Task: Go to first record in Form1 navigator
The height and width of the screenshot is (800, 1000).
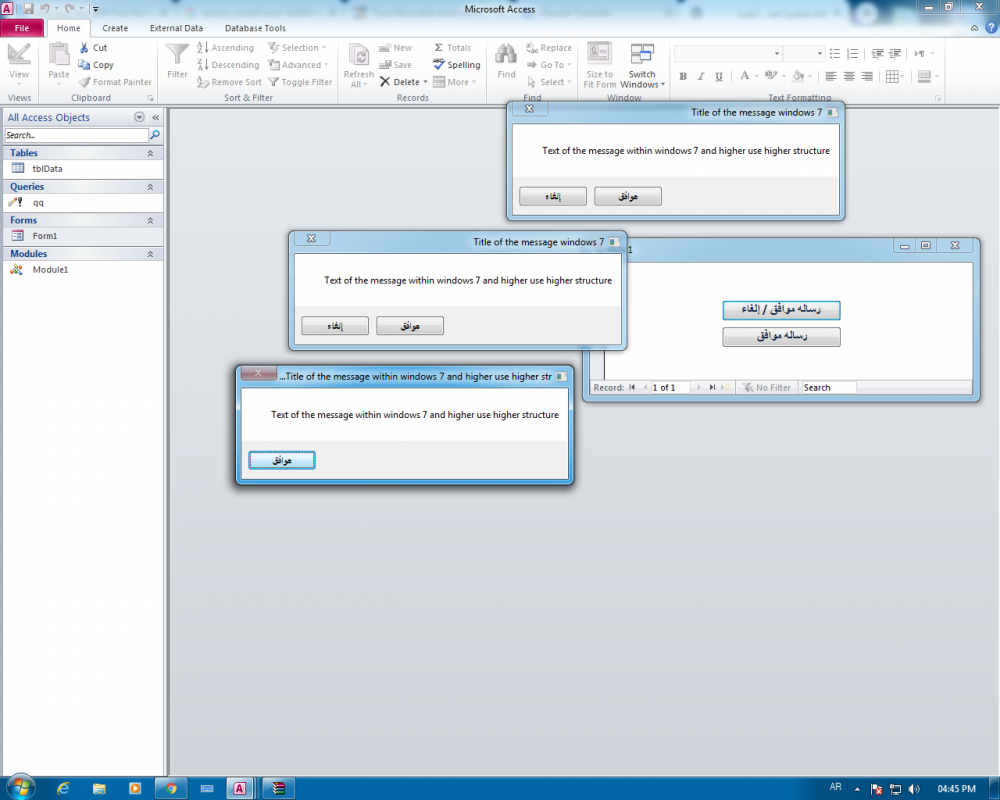Action: 632,387
